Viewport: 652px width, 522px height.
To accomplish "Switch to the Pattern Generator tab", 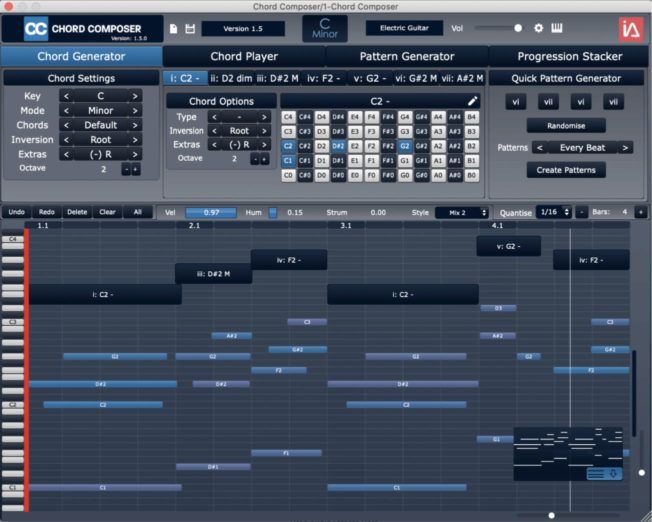I will pyautogui.click(x=407, y=56).
